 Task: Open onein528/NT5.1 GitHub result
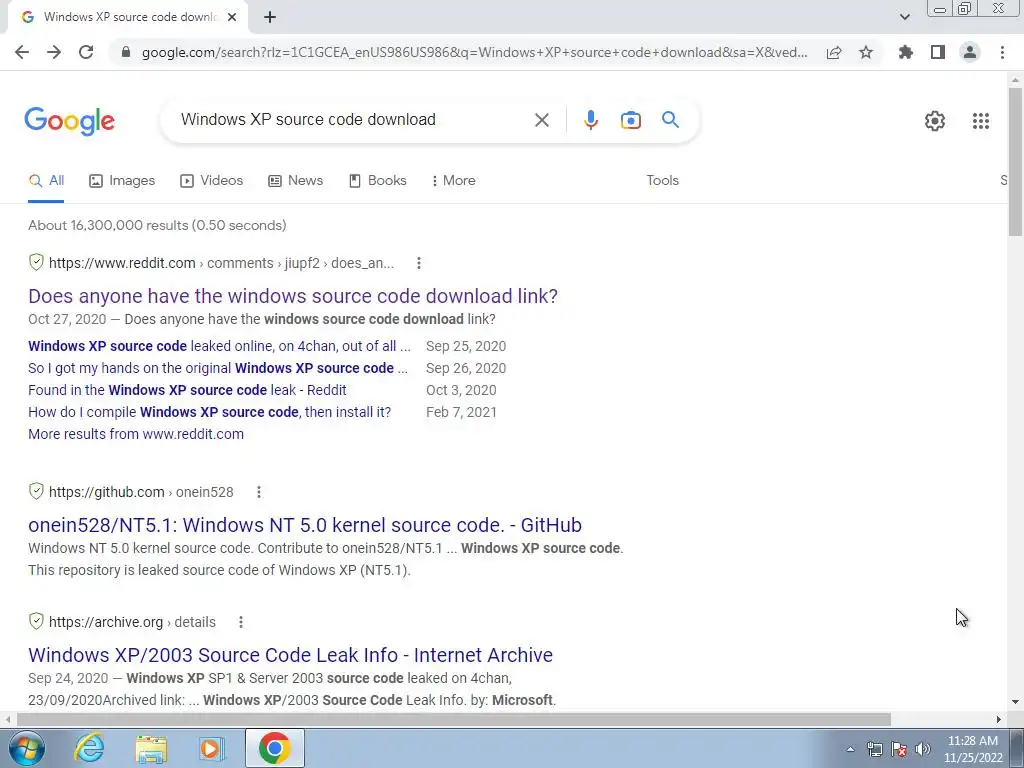click(305, 525)
